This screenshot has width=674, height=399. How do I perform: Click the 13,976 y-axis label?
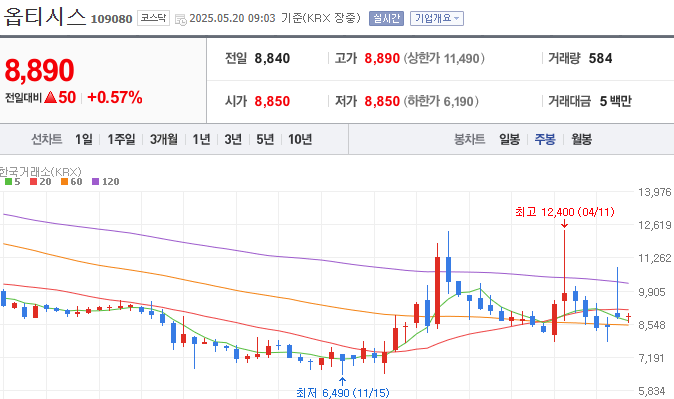[654, 192]
